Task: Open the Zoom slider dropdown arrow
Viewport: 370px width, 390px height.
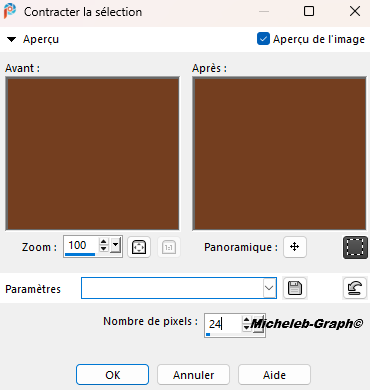Action: click(x=115, y=246)
